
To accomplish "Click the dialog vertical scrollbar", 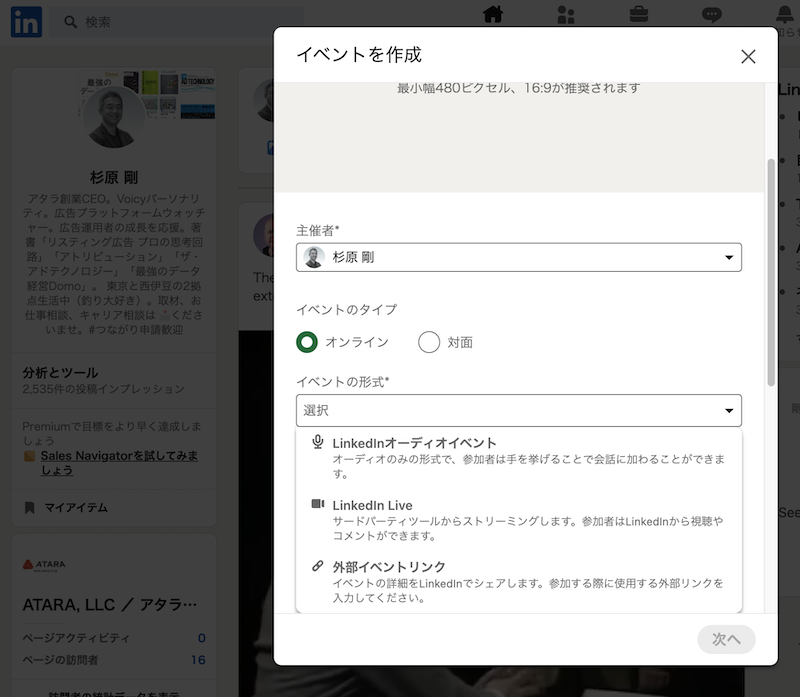I will click(771, 272).
